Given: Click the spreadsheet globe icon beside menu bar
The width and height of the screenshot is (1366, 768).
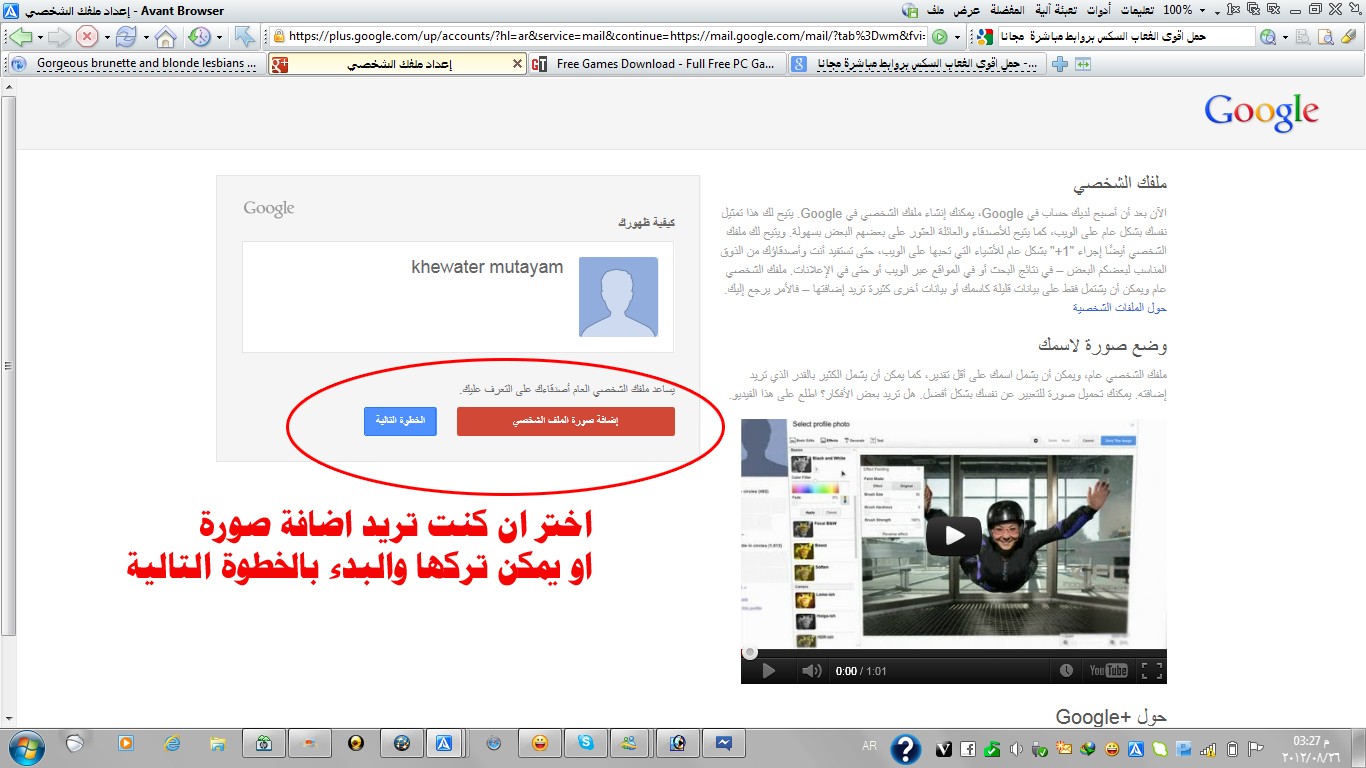Looking at the screenshot, I should coord(909,10).
